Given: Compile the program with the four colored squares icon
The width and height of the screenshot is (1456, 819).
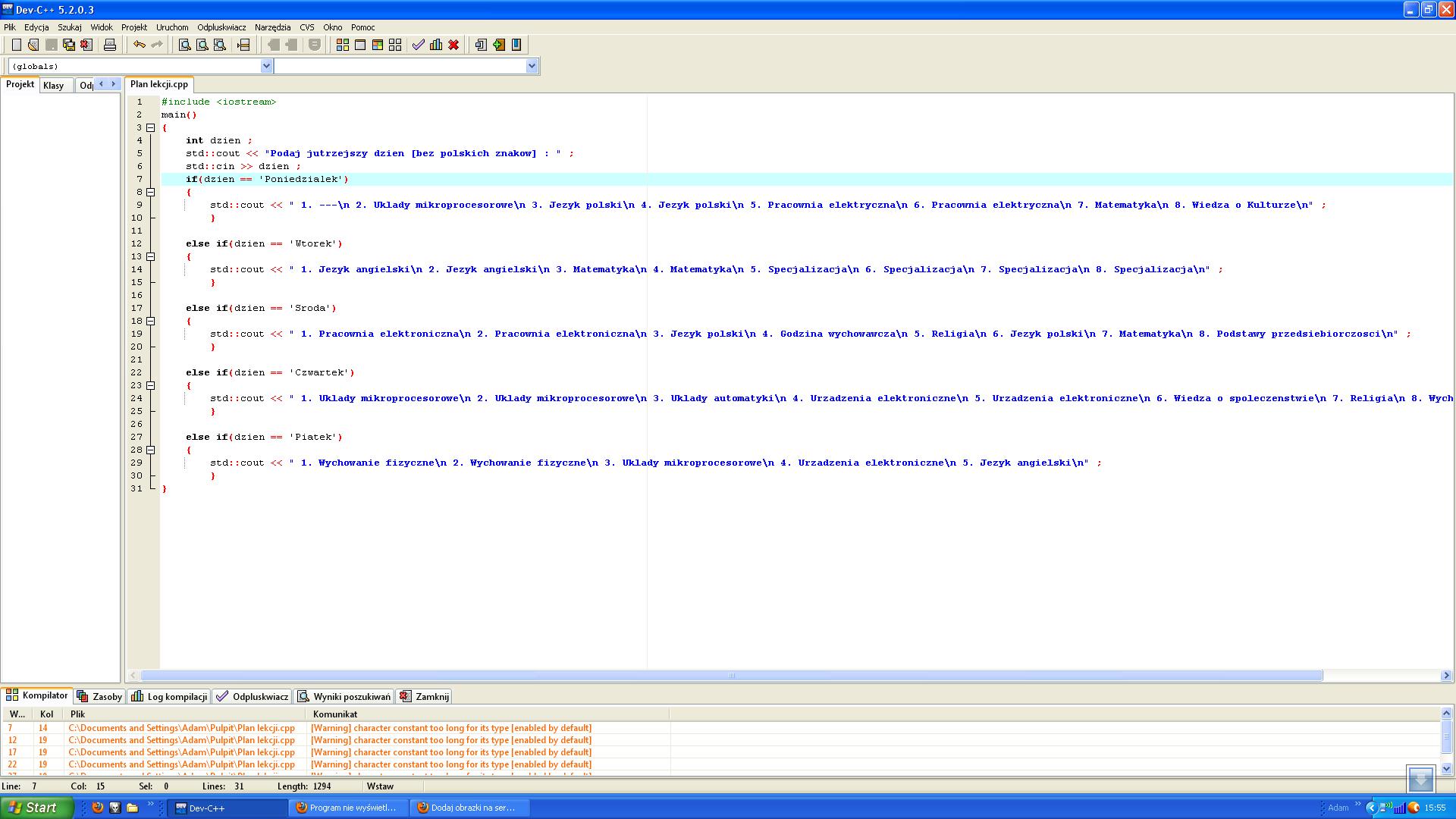Looking at the screenshot, I should [343, 45].
